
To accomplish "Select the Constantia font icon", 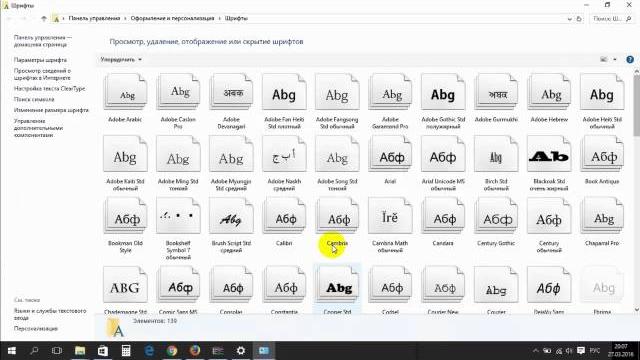I will click(284, 284).
